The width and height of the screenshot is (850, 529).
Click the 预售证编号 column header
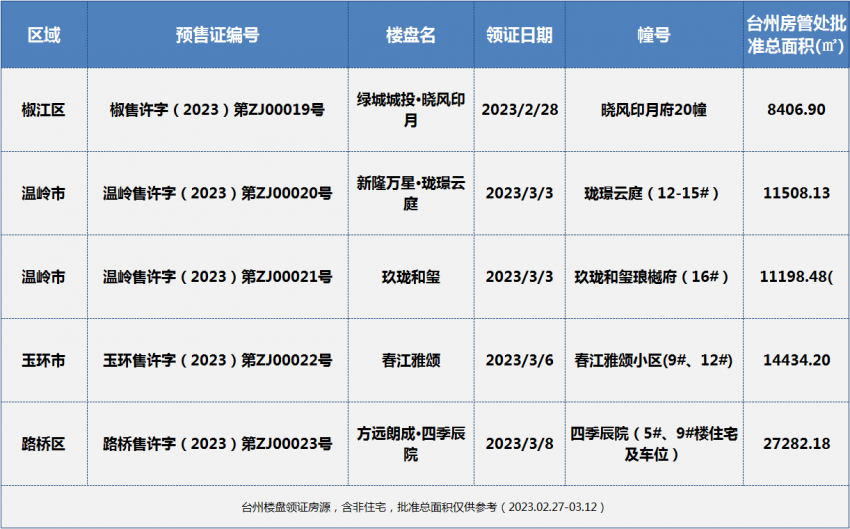[217, 35]
